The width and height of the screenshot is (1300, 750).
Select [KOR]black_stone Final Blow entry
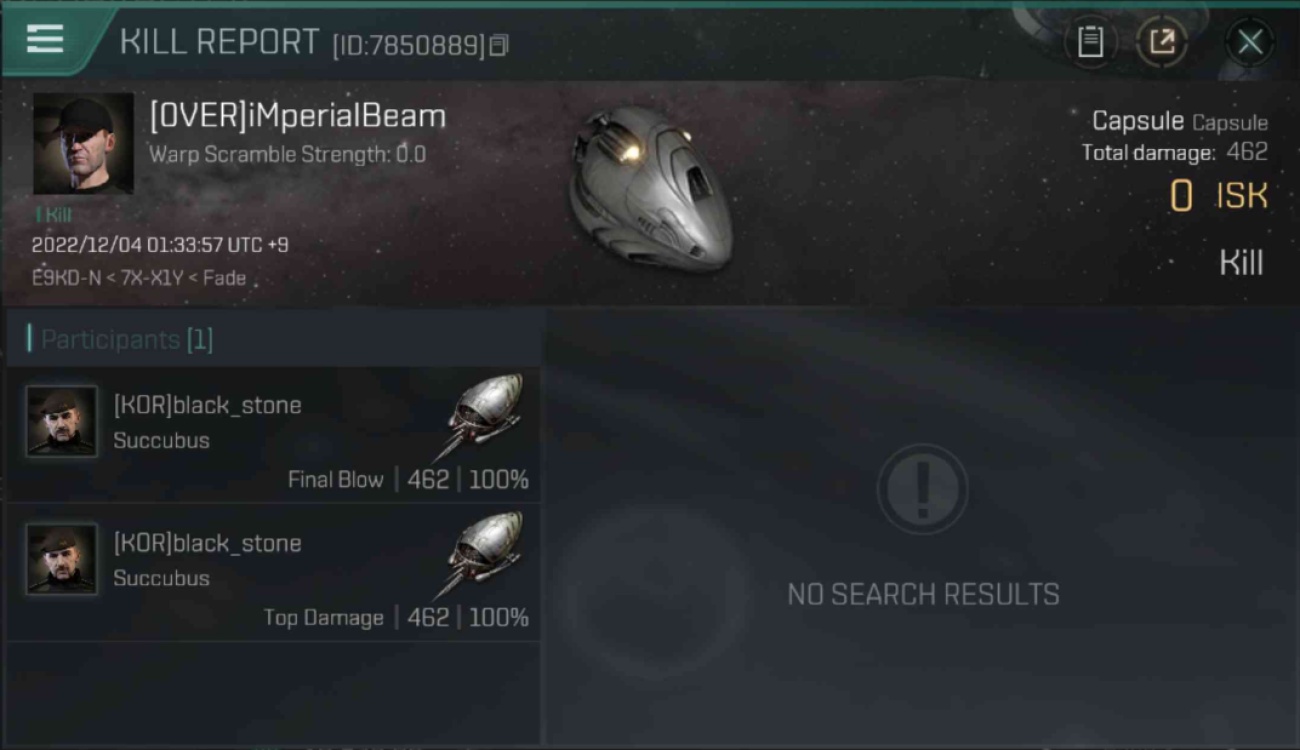tap(273, 435)
